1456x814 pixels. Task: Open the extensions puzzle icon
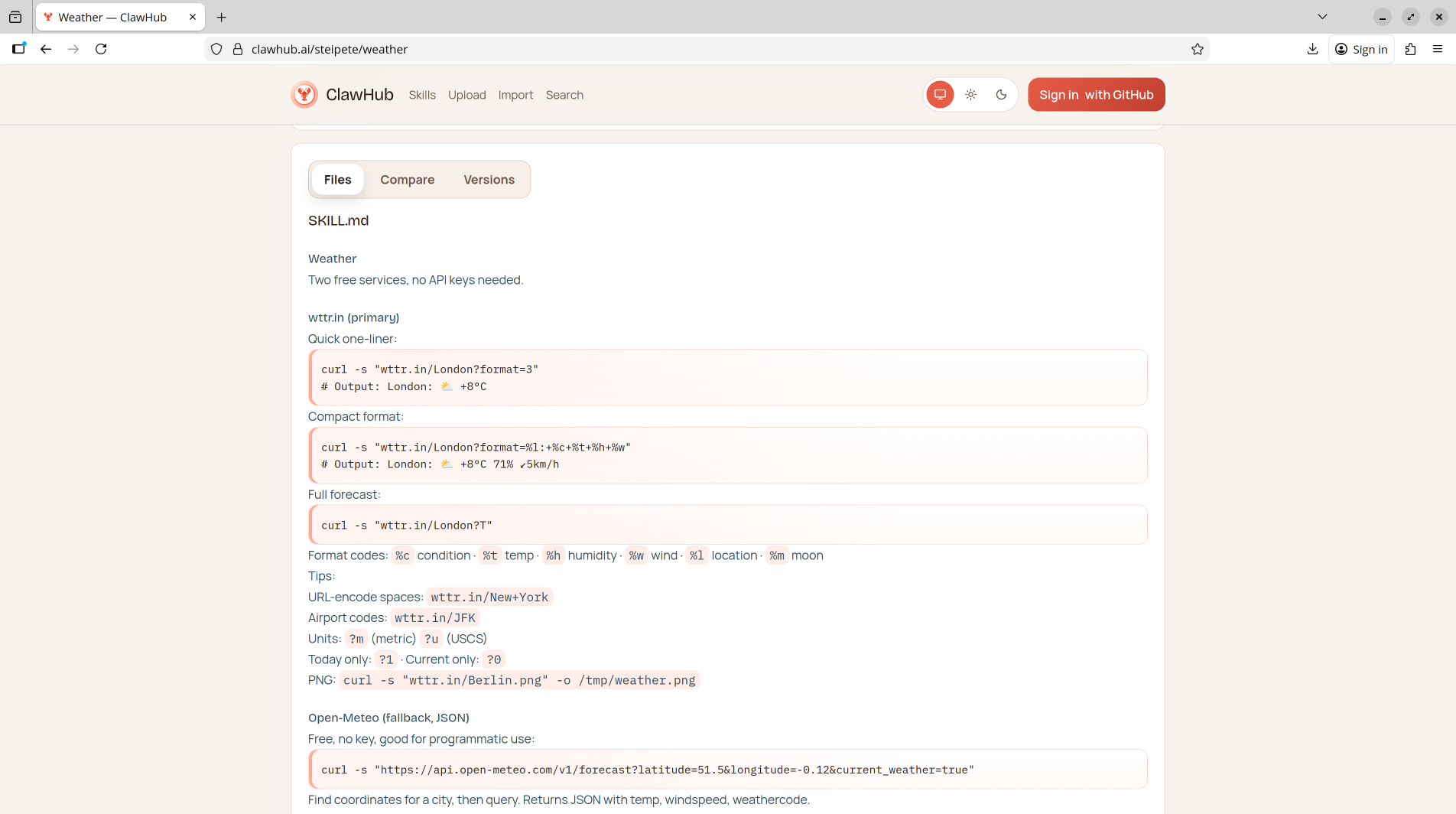[x=1411, y=49]
